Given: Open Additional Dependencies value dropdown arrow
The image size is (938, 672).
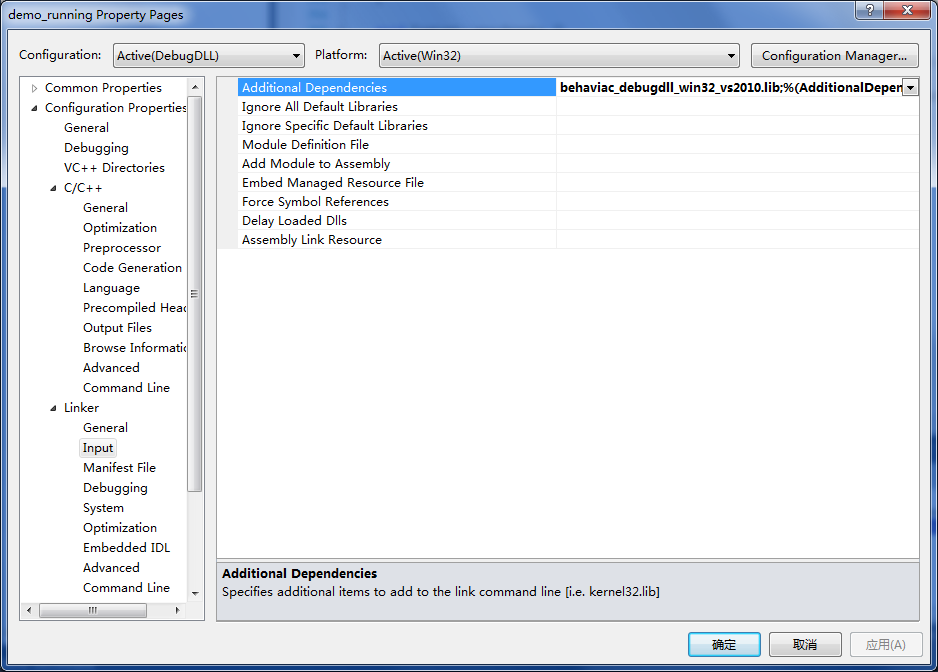Looking at the screenshot, I should tap(910, 88).
